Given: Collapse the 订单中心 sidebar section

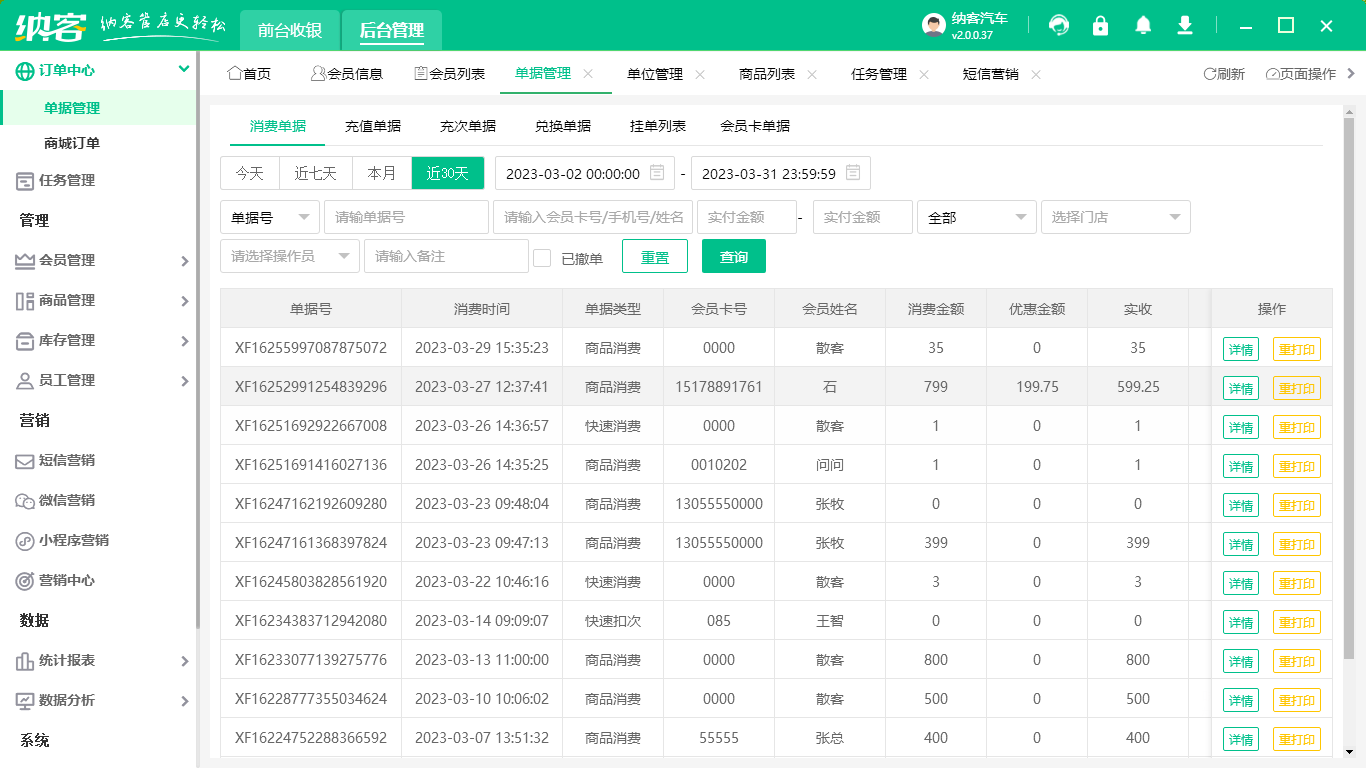Looking at the screenshot, I should coord(184,69).
